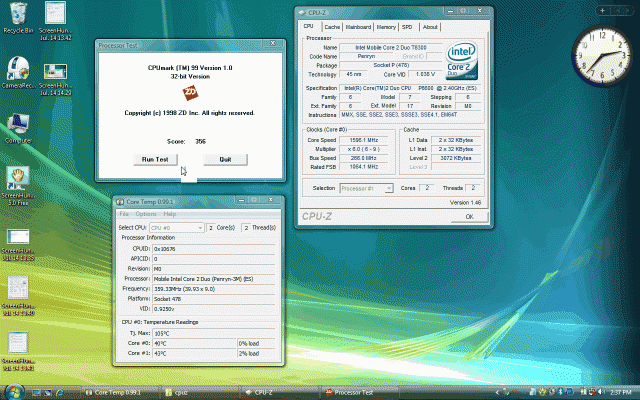Open the Select CPU dropdown in Core Temp
The height and width of the screenshot is (400, 640).
(176, 228)
